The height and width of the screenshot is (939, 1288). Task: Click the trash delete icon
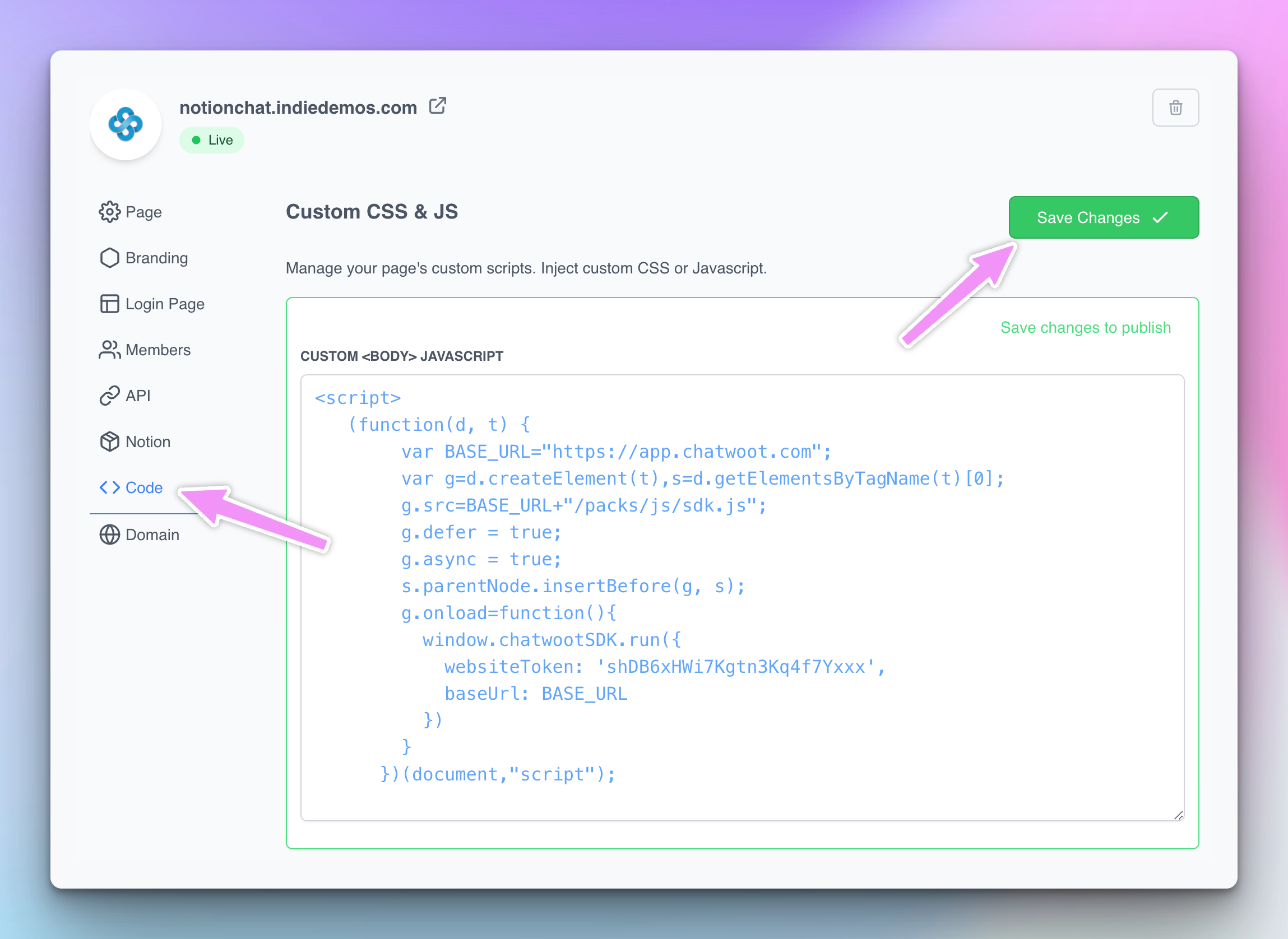1175,108
